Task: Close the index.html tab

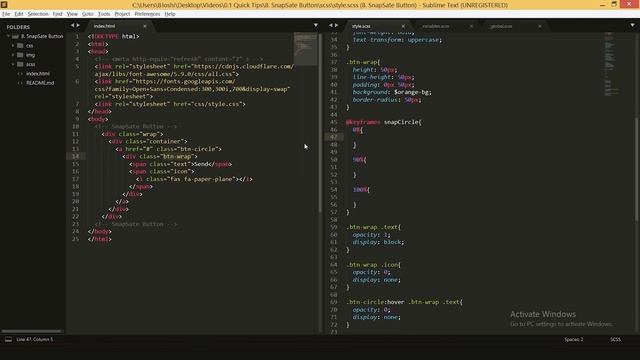Action: coord(144,26)
